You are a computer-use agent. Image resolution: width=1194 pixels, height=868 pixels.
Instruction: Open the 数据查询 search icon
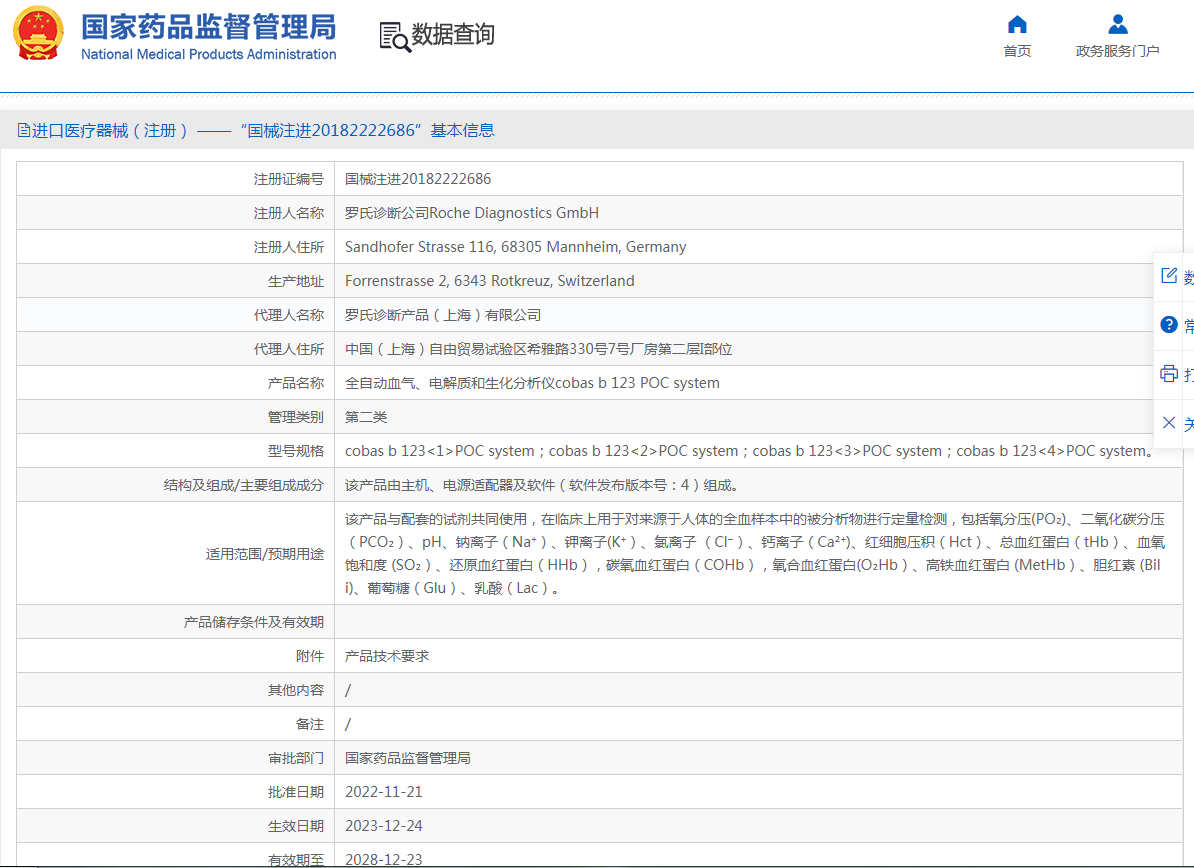pos(394,37)
